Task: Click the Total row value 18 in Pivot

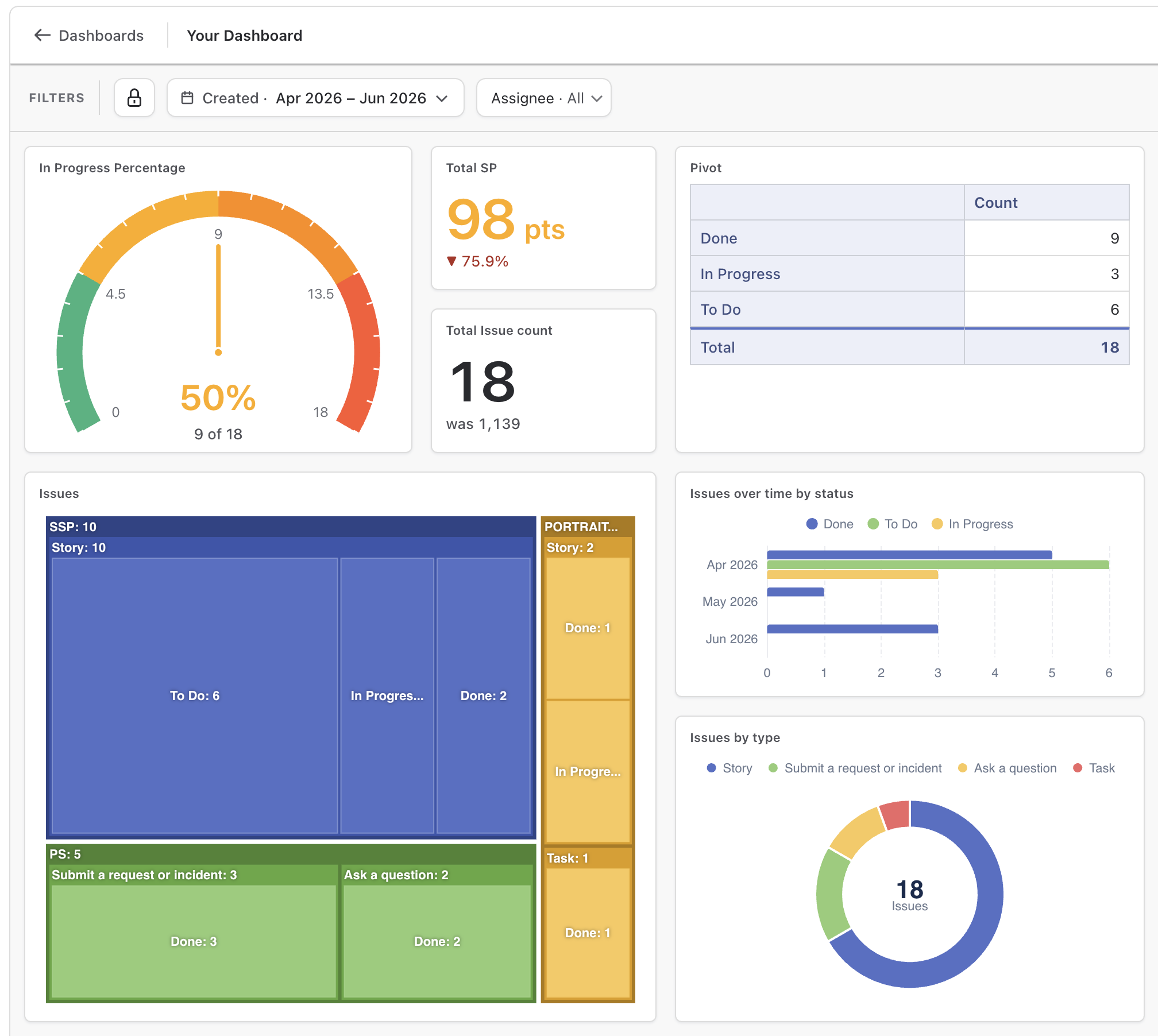Action: pyautogui.click(x=1110, y=347)
